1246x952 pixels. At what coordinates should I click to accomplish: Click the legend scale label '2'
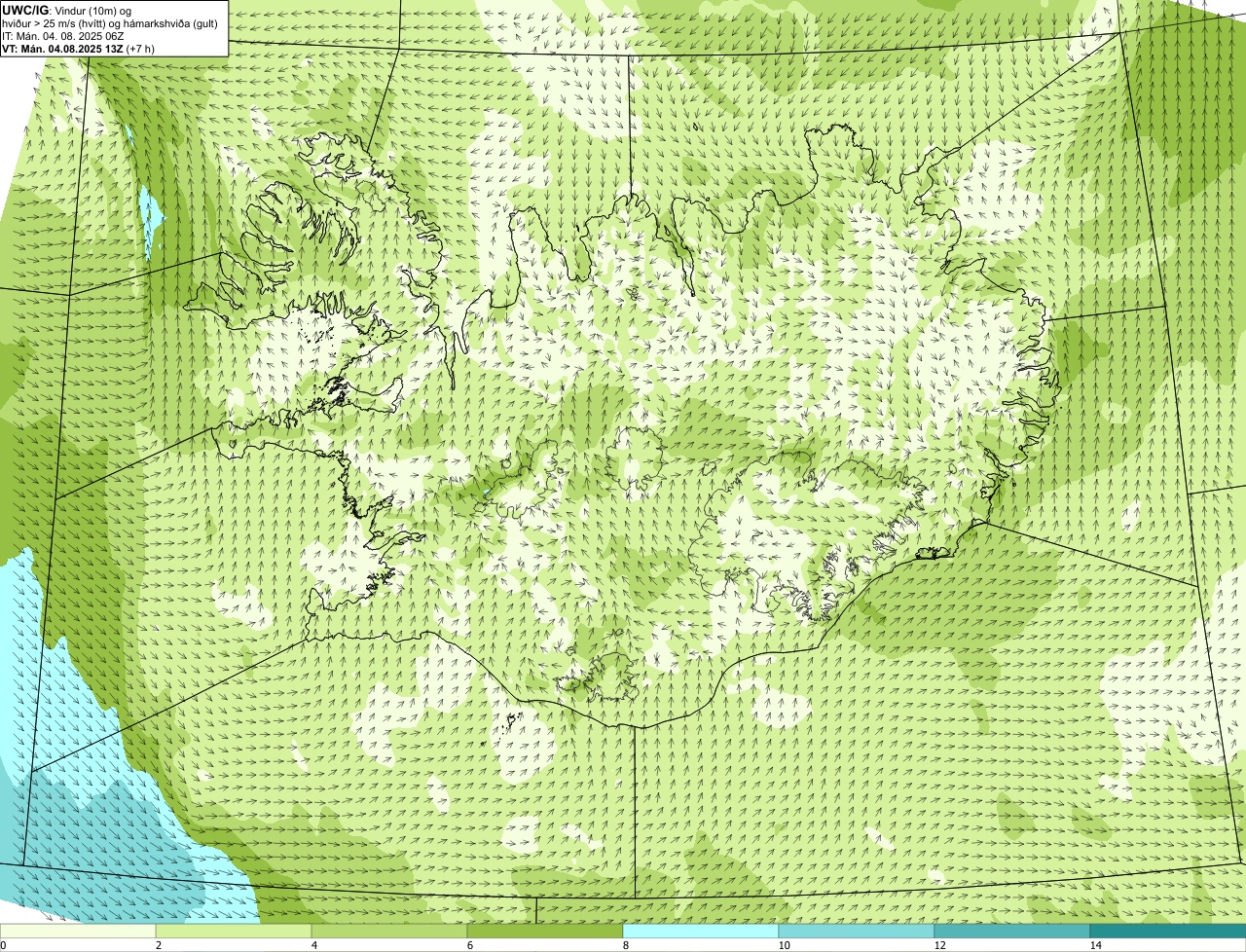click(158, 945)
